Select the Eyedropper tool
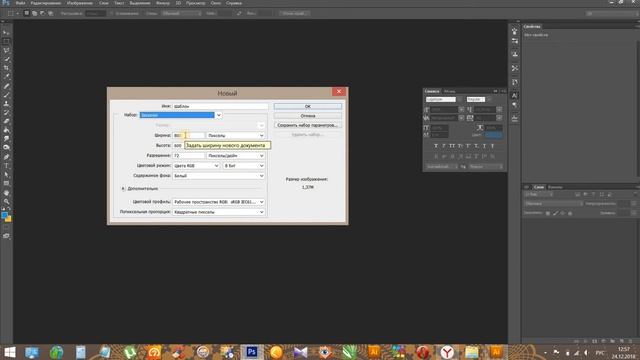640x360 pixels. 6,77
